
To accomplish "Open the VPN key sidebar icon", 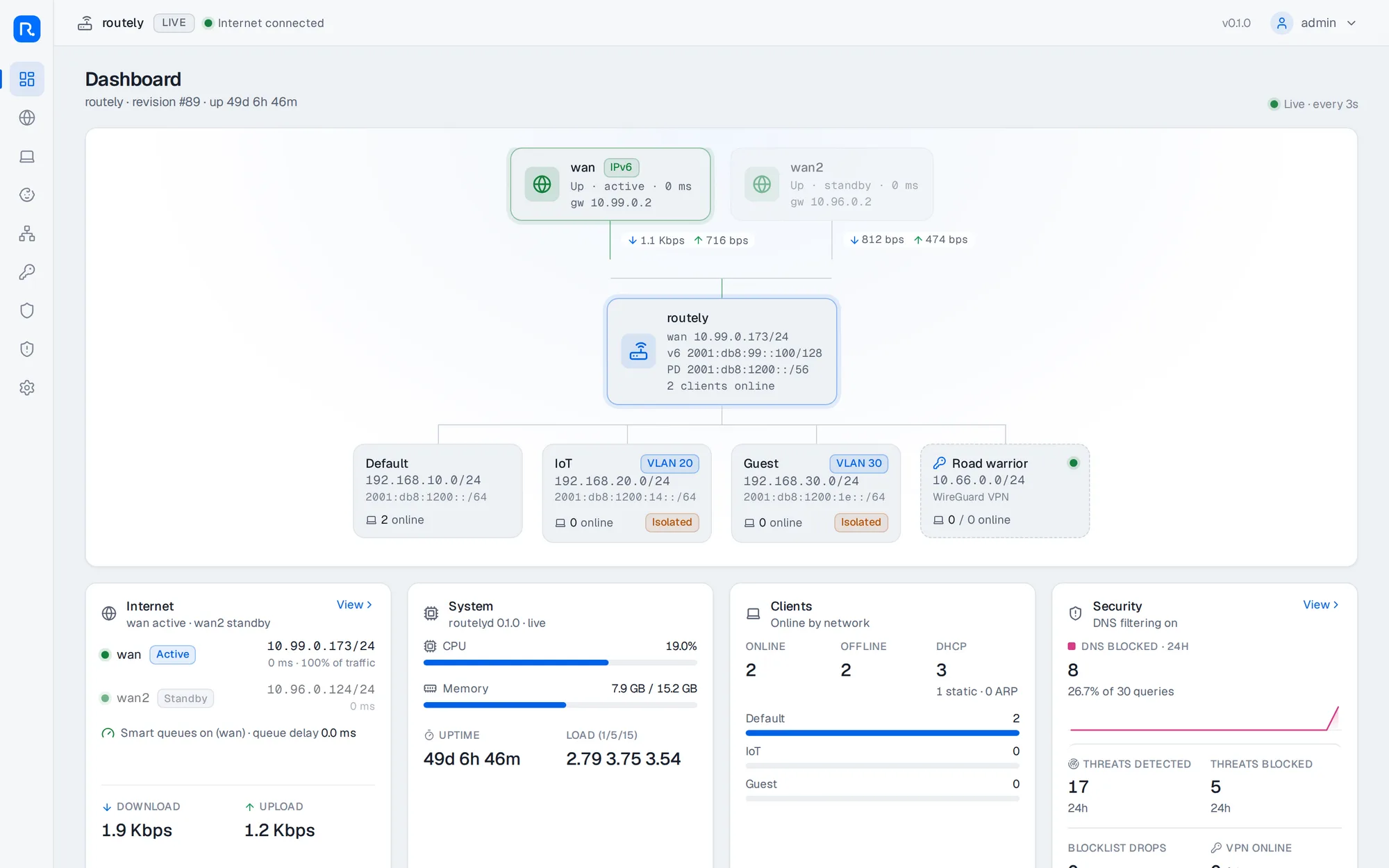I will coord(27,272).
